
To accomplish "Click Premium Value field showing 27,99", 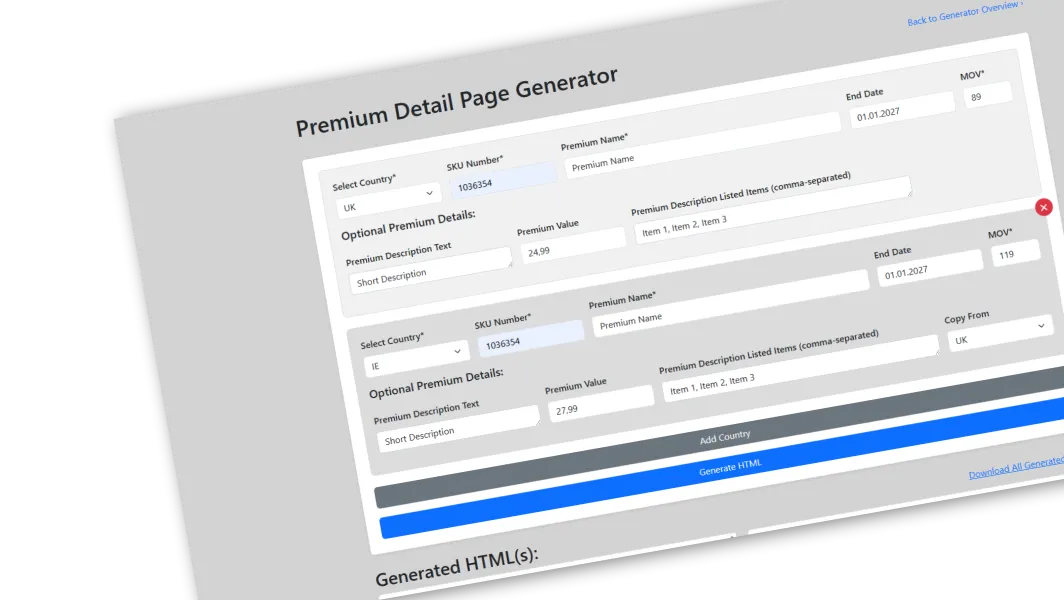I will pos(601,404).
